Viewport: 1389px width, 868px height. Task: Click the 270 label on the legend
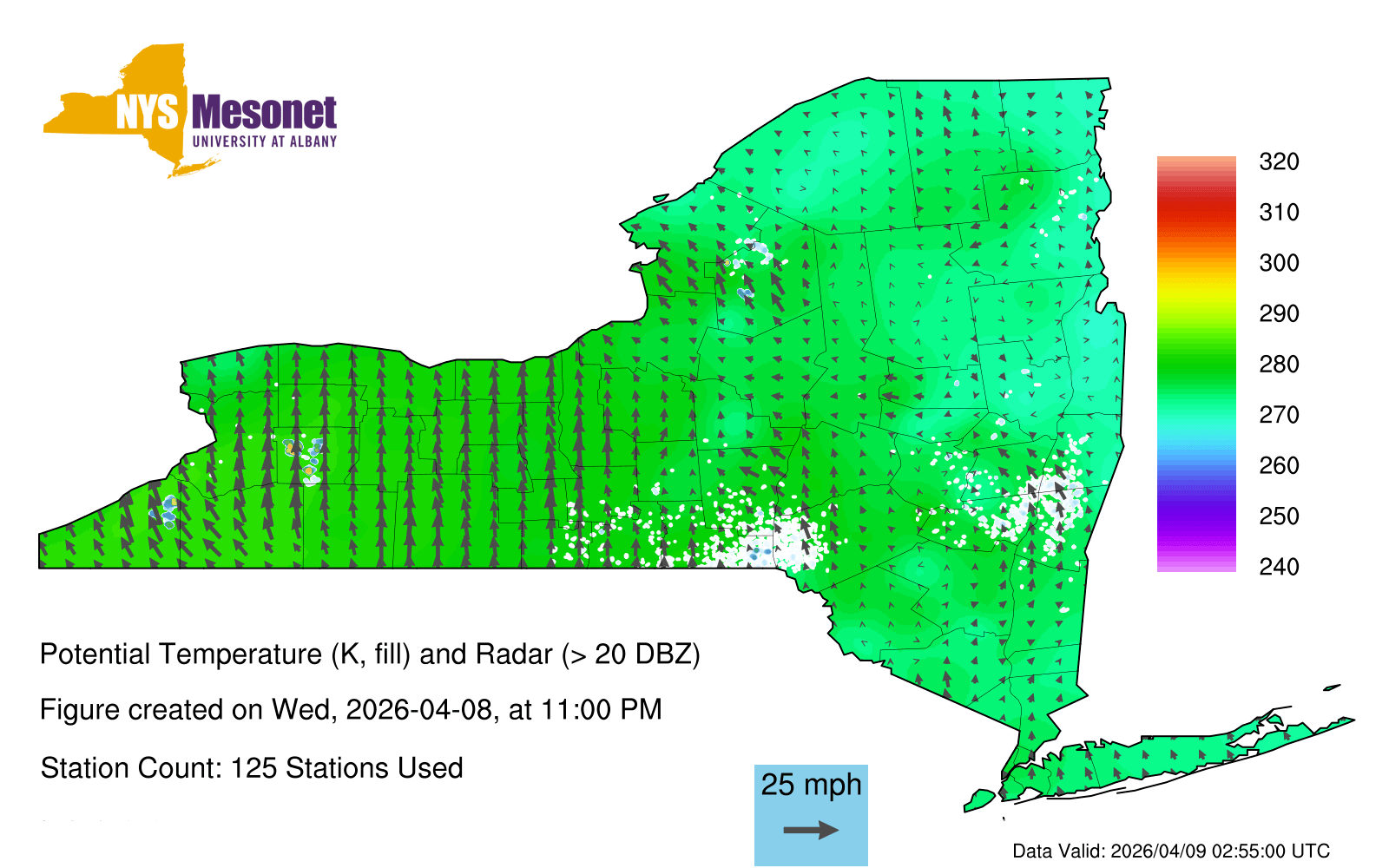coord(1279,415)
